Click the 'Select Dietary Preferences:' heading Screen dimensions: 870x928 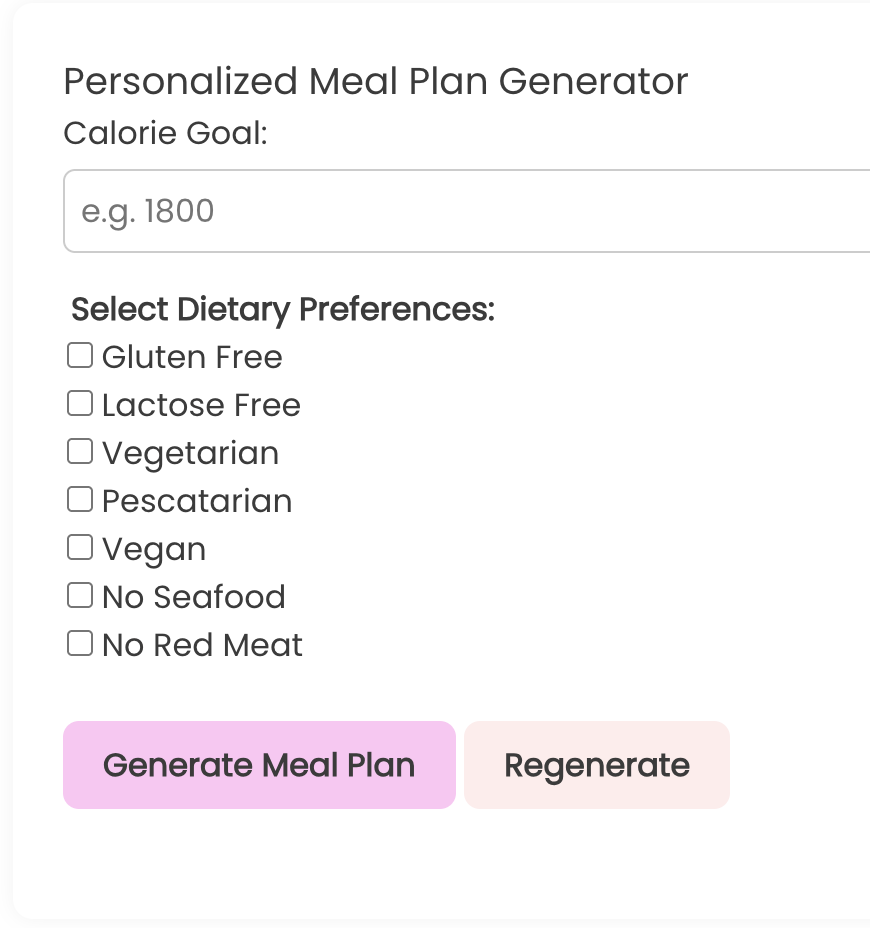pyautogui.click(x=283, y=310)
